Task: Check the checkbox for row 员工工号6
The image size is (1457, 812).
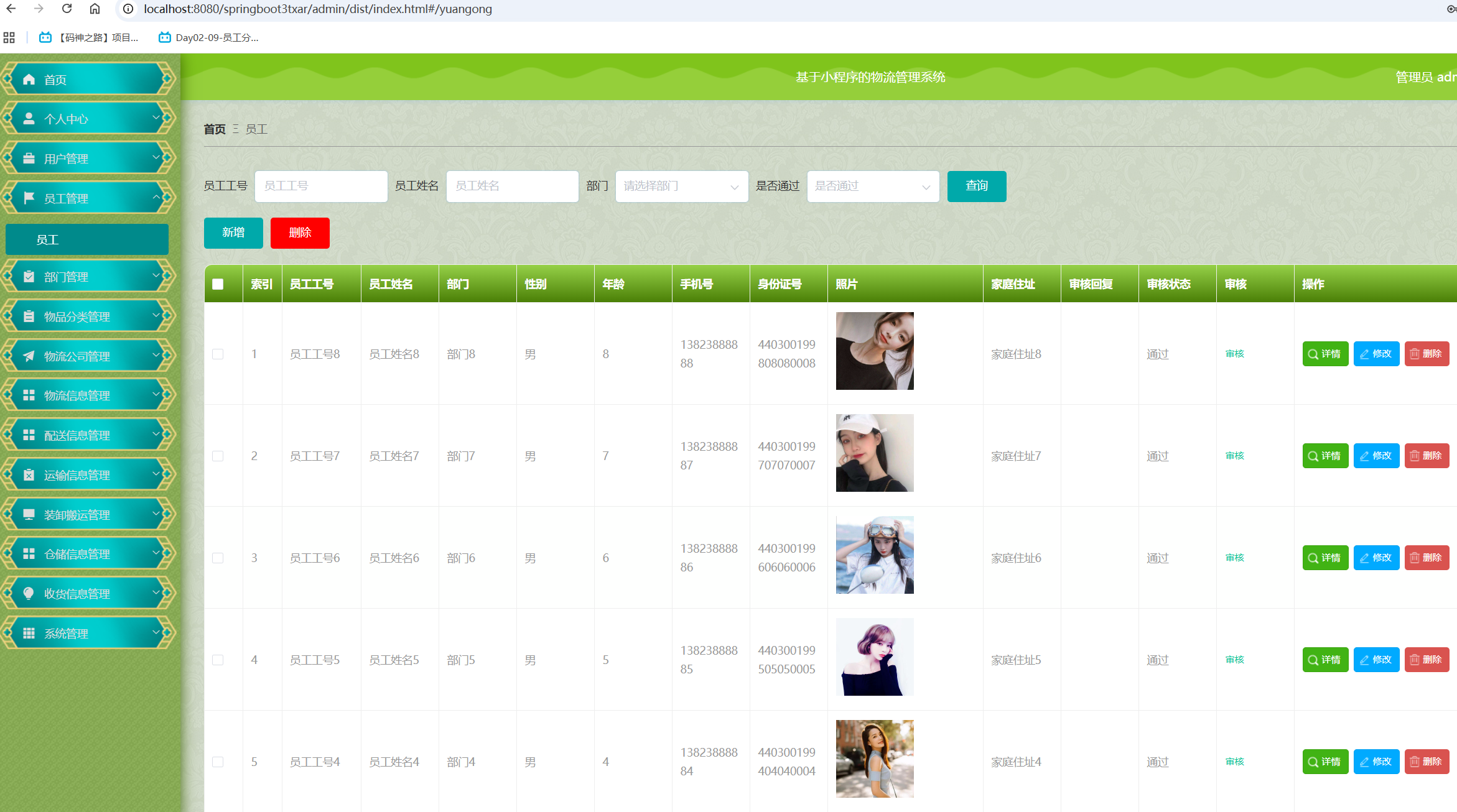Action: 218,558
